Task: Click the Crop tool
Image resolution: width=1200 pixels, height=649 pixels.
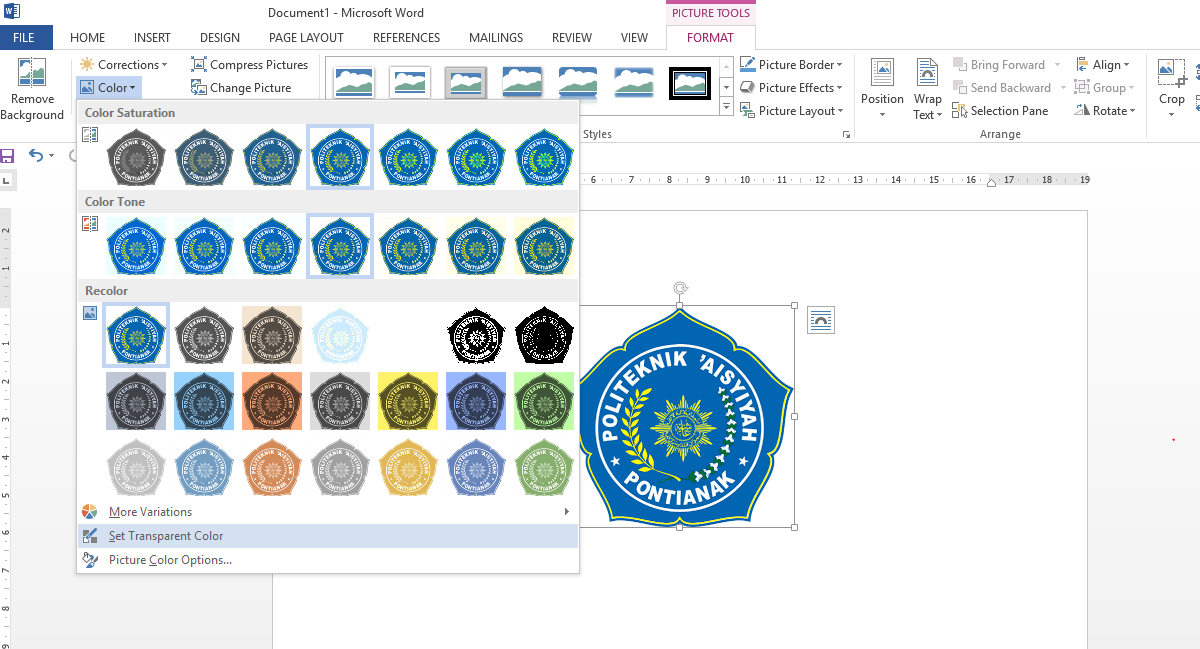Action: pyautogui.click(x=1172, y=88)
